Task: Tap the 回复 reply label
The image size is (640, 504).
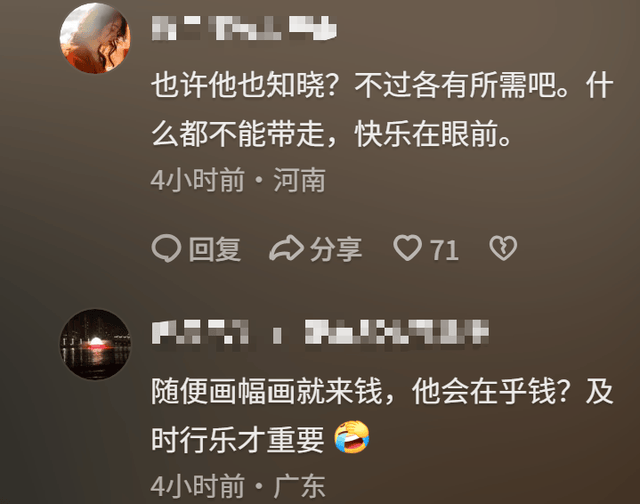Action: [x=215, y=249]
